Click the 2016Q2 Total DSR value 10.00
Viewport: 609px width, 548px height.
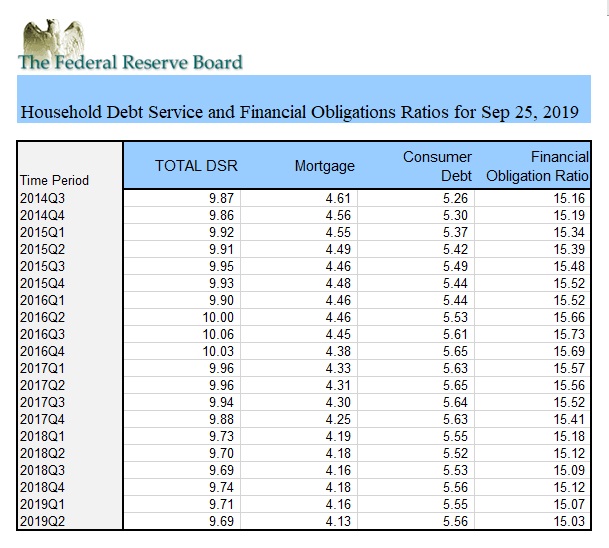coord(219,317)
